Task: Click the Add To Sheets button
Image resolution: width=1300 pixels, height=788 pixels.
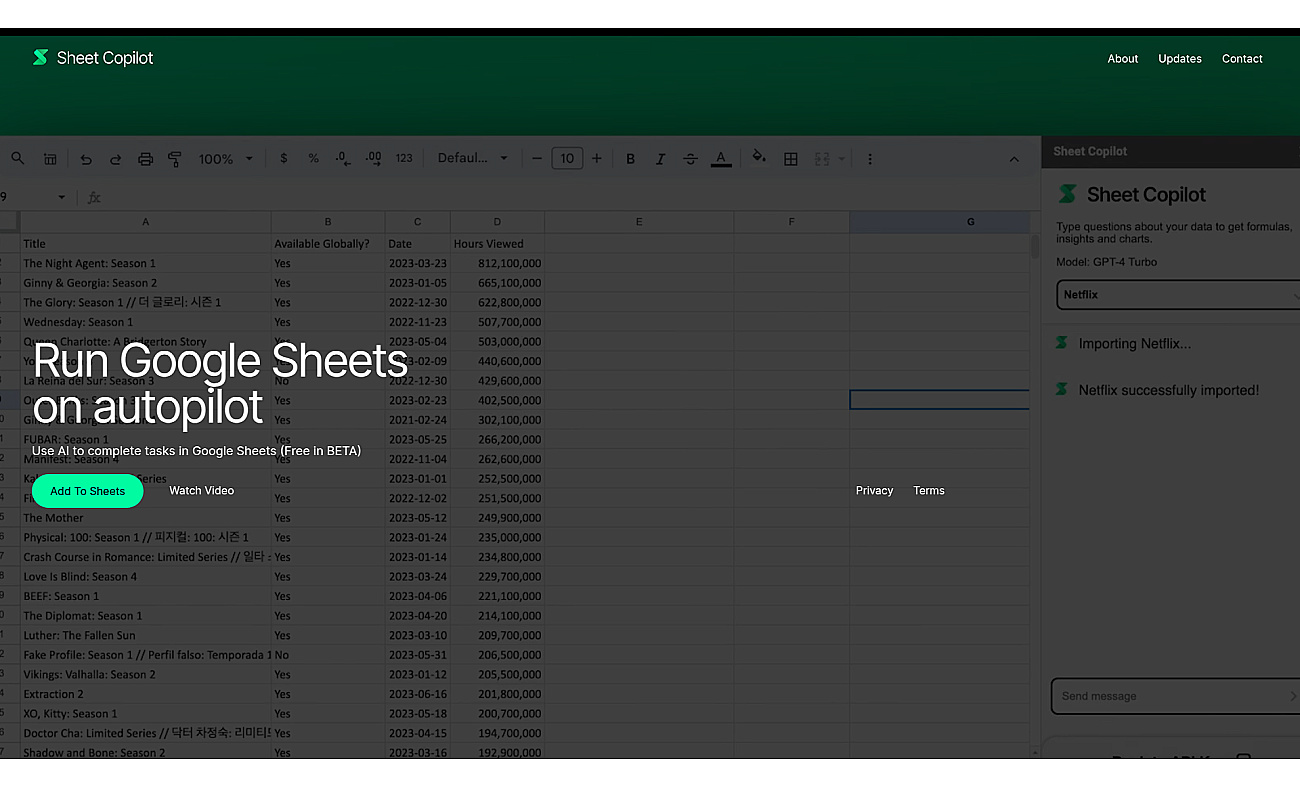Action: (88, 491)
